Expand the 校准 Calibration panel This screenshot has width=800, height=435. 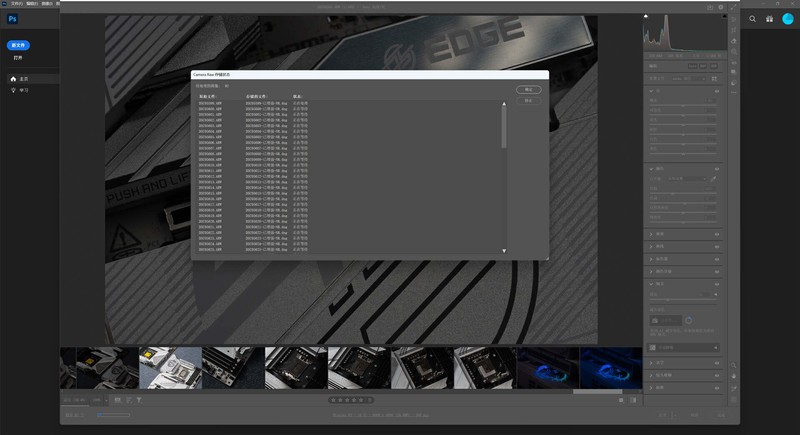pos(651,388)
